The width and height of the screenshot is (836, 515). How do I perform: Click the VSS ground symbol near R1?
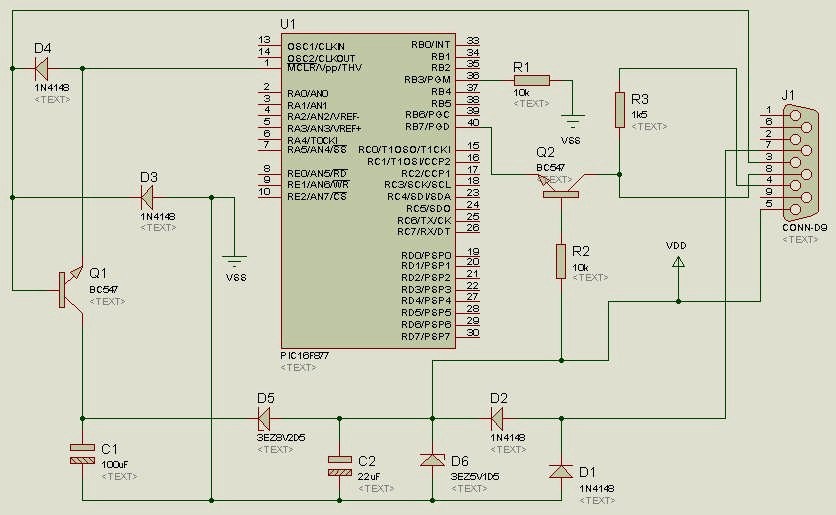pyautogui.click(x=573, y=121)
